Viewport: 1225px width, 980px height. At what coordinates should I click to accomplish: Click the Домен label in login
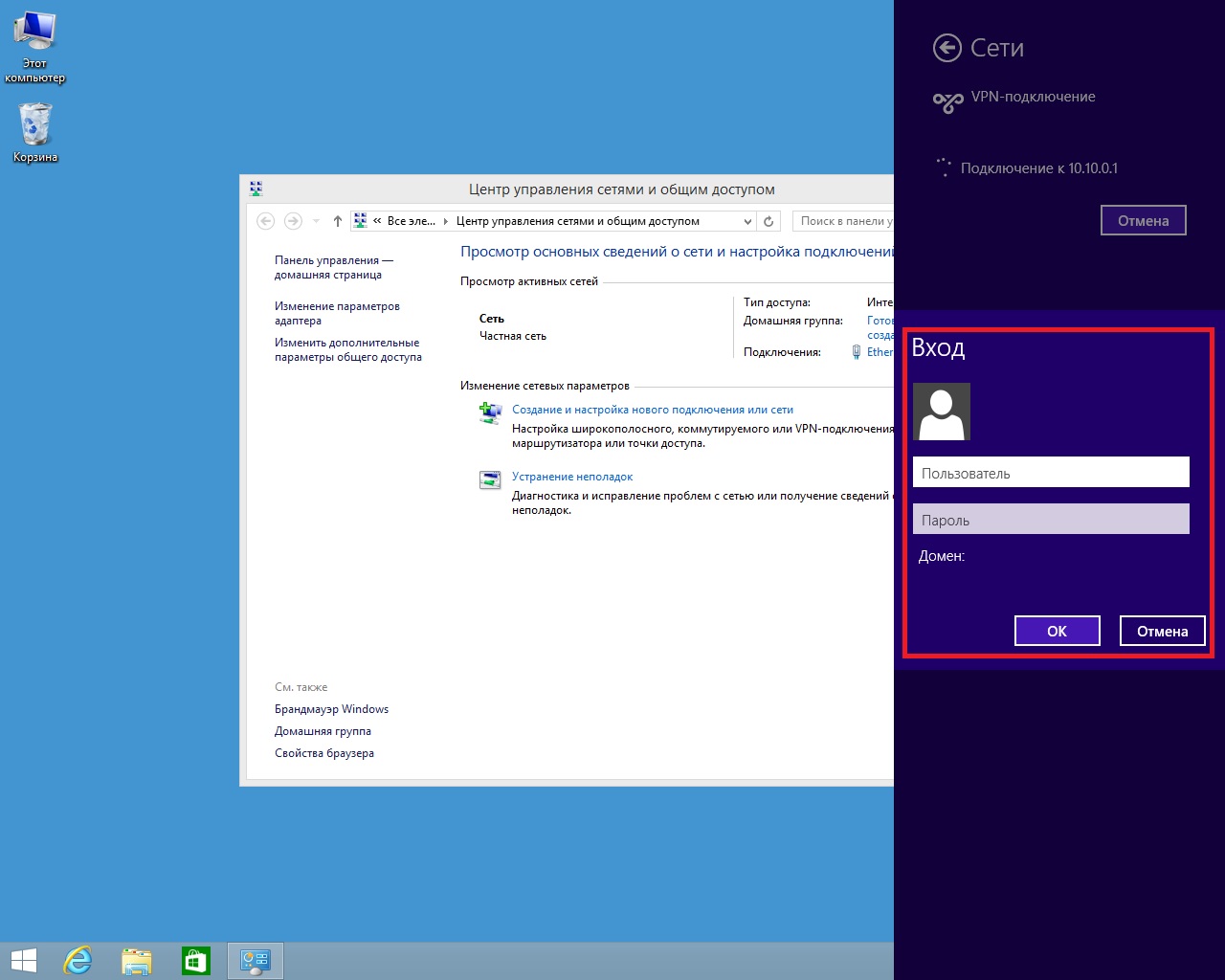point(942,556)
